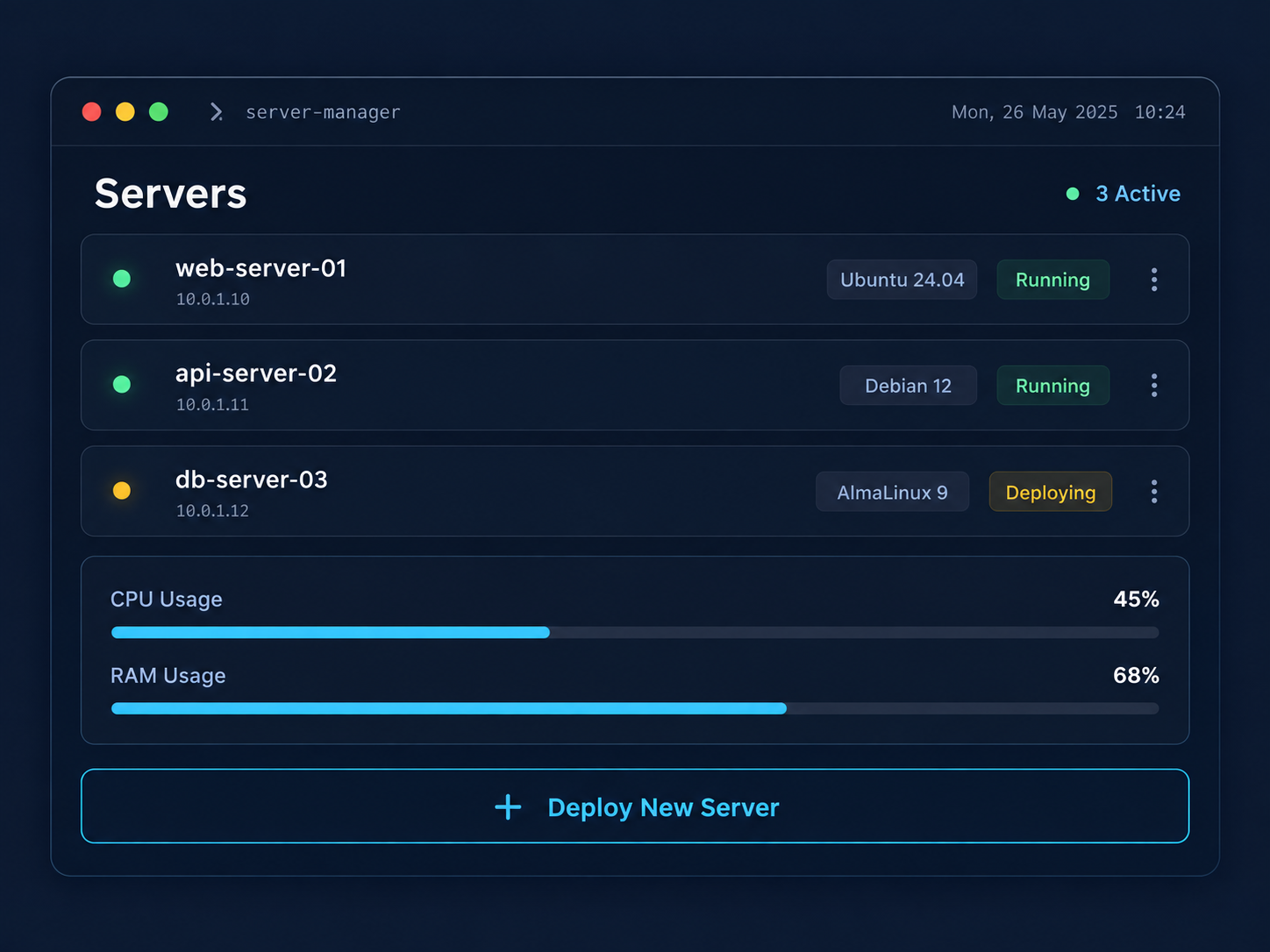Image resolution: width=1270 pixels, height=952 pixels.
Task: Minimize the window with the yellow button
Action: pos(125,112)
